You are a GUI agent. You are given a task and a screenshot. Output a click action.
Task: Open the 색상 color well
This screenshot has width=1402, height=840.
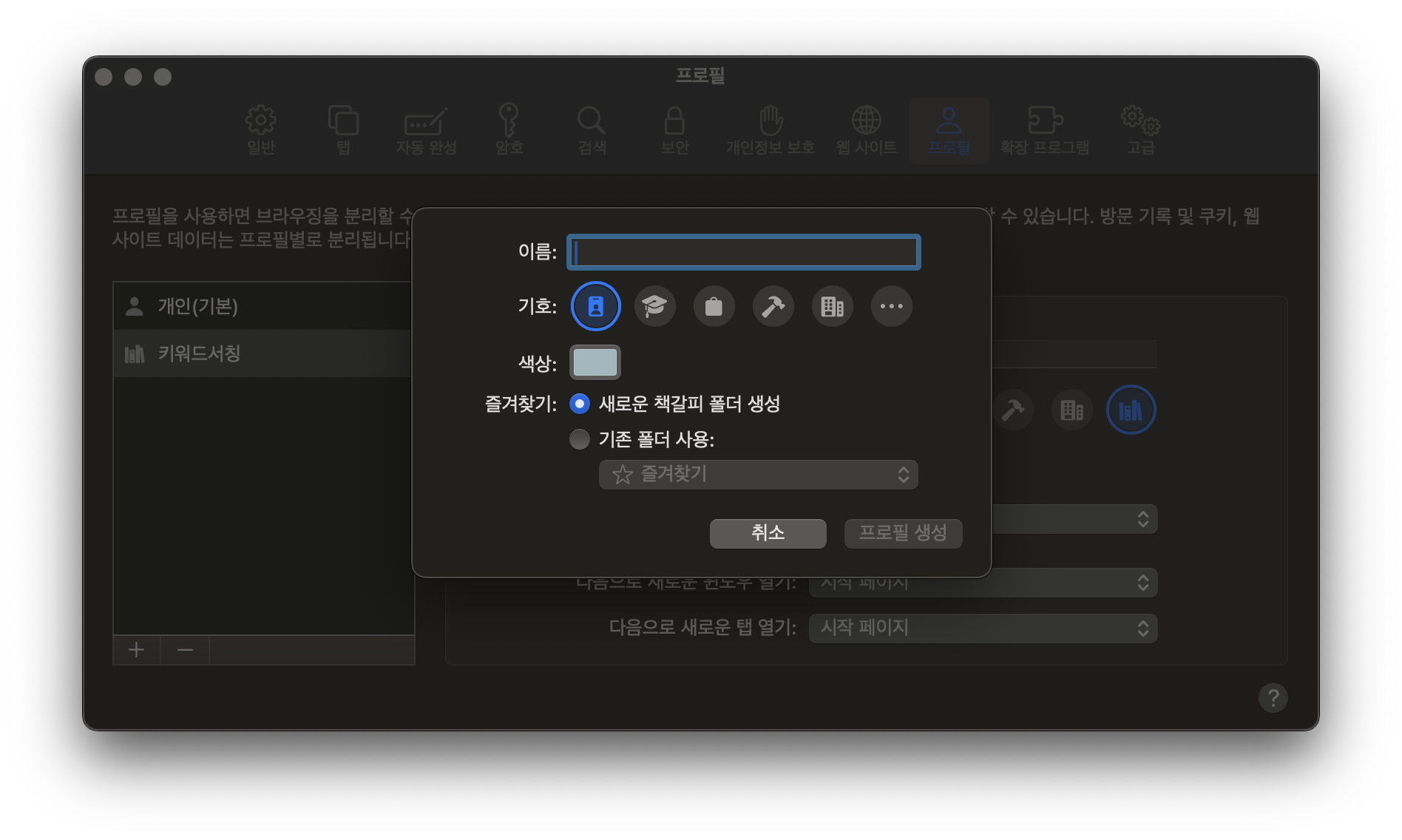595,362
